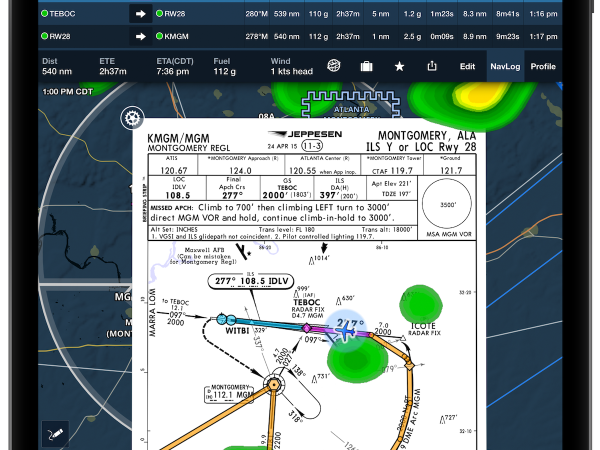Image resolution: width=600 pixels, height=450 pixels.
Task: Tap the Jeppesen KMGM approach plate
Action: click(309, 284)
